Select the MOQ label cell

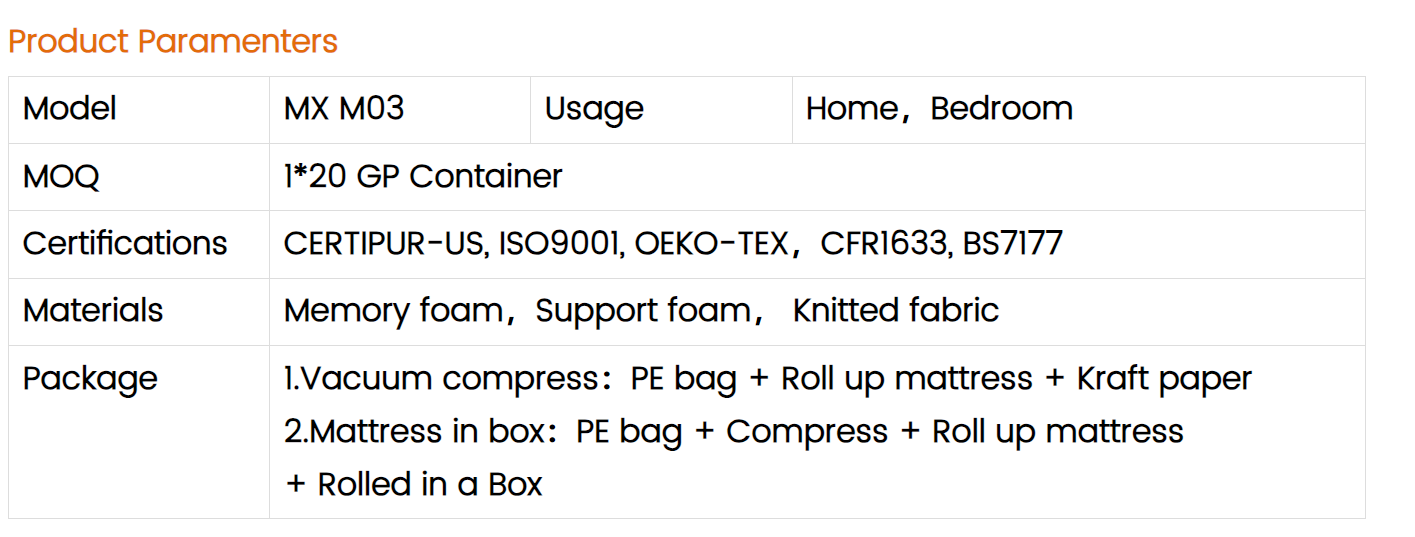tap(139, 177)
